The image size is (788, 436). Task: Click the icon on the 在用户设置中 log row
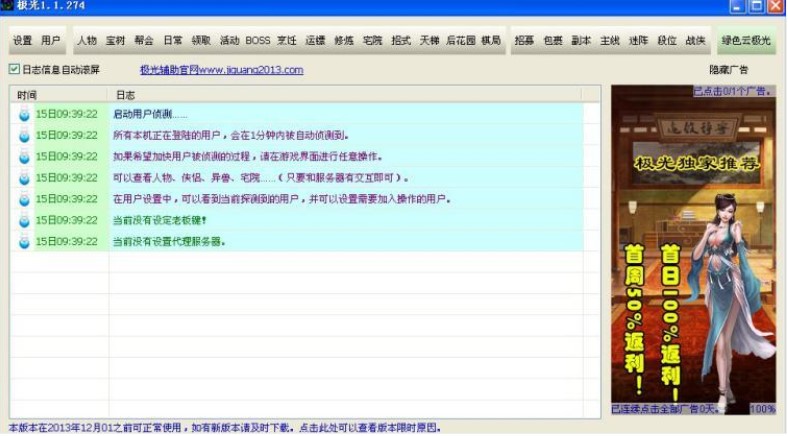pos(24,199)
